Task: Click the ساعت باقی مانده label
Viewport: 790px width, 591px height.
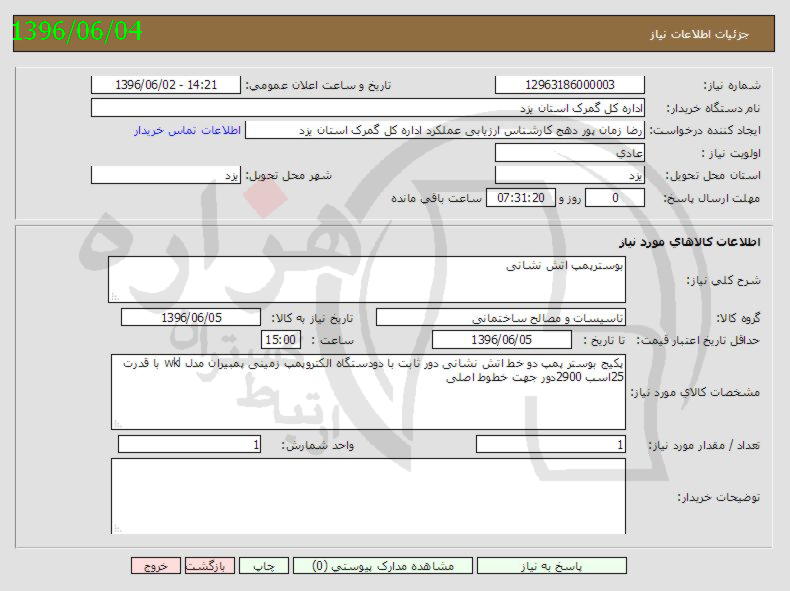Action: (x=436, y=198)
